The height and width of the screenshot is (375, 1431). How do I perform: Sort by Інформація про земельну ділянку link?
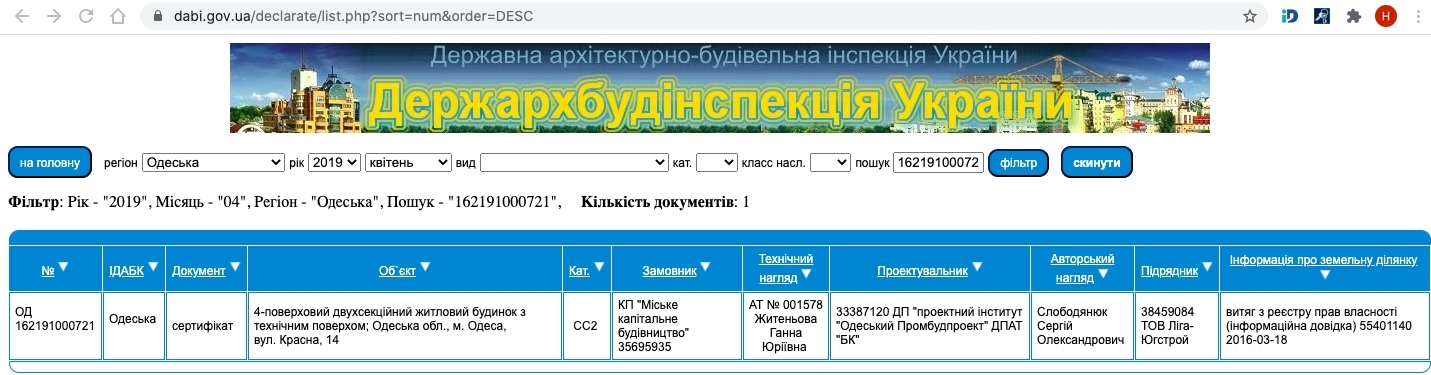(x=1324, y=260)
